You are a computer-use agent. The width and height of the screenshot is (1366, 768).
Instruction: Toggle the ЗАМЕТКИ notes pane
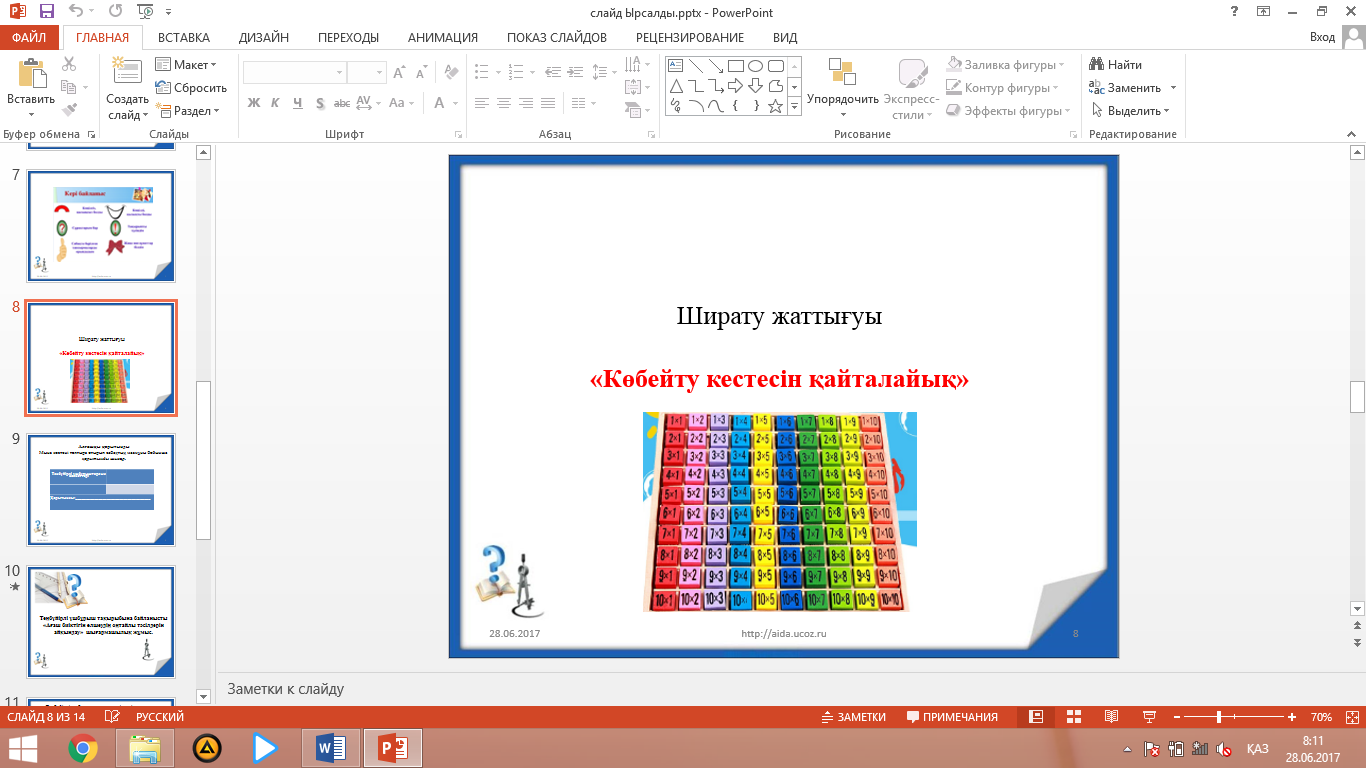tap(853, 717)
